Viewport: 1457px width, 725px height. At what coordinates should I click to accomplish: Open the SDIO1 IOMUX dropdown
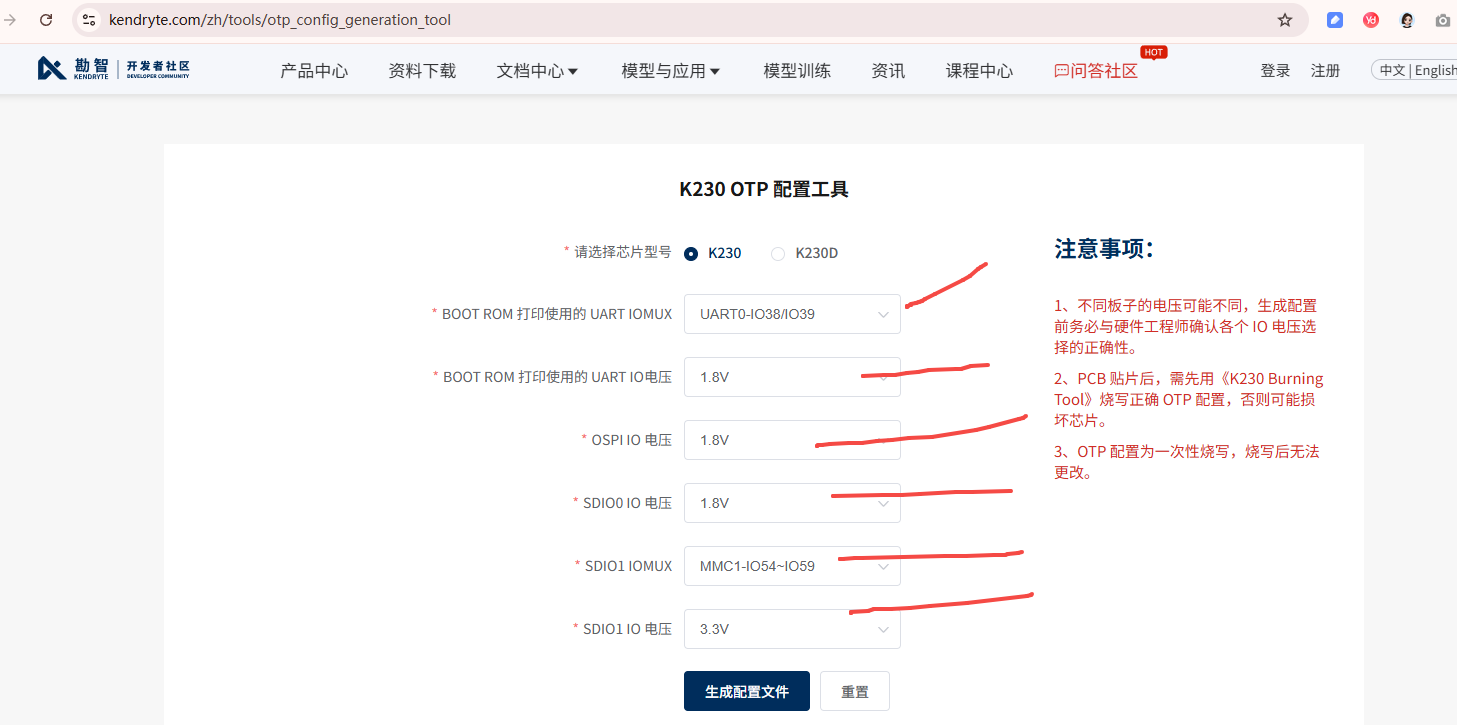pos(792,566)
